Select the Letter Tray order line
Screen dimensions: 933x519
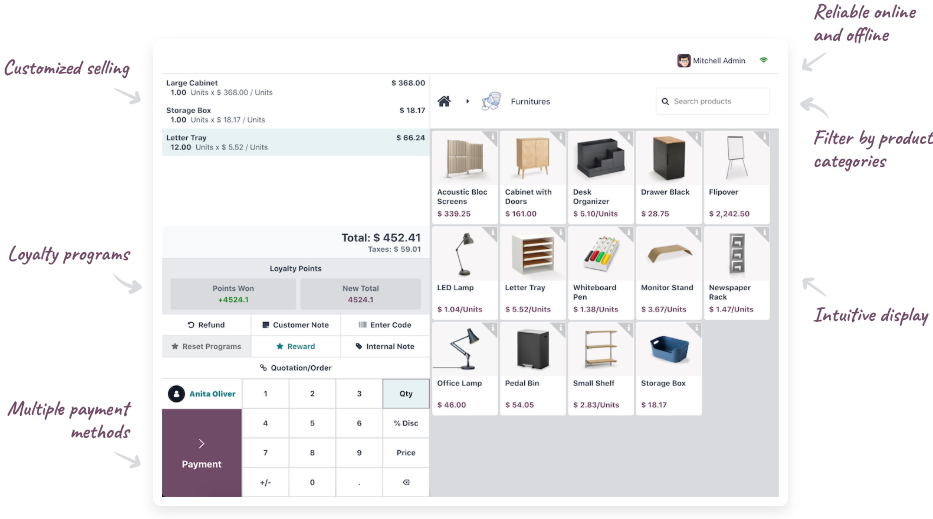[295, 142]
